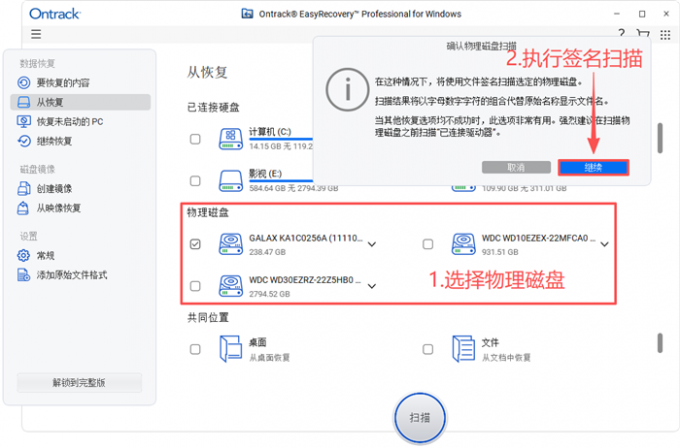The image size is (680, 448).
Task: Click the 常规 gear icon
Action: tap(23, 255)
